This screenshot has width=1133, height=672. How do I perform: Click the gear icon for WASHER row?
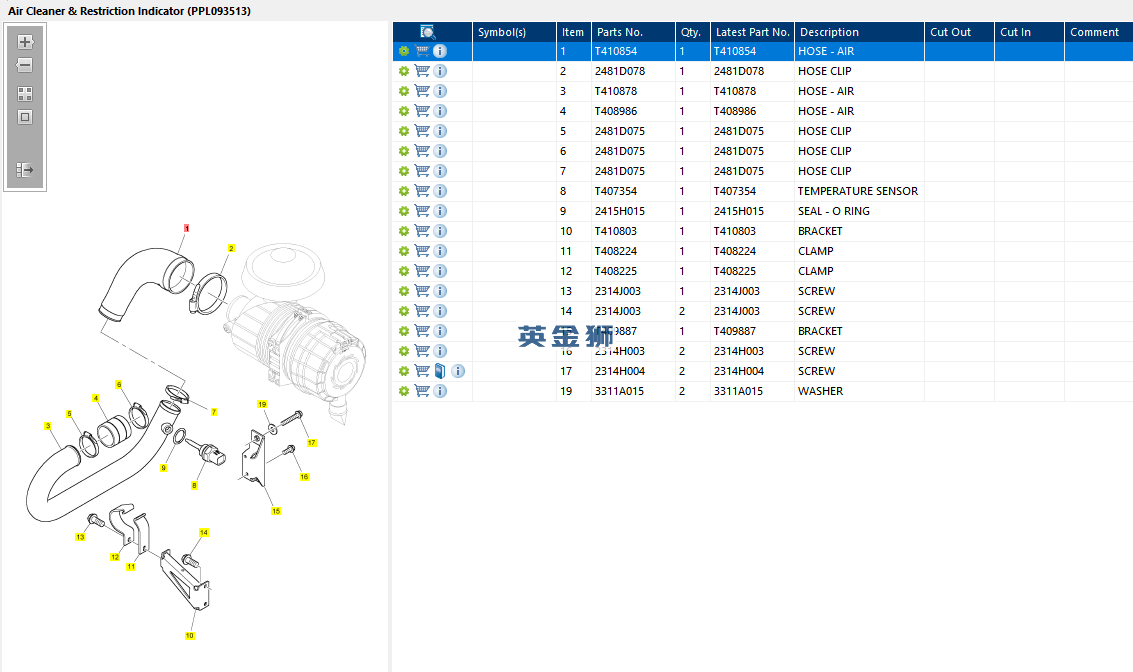[404, 391]
